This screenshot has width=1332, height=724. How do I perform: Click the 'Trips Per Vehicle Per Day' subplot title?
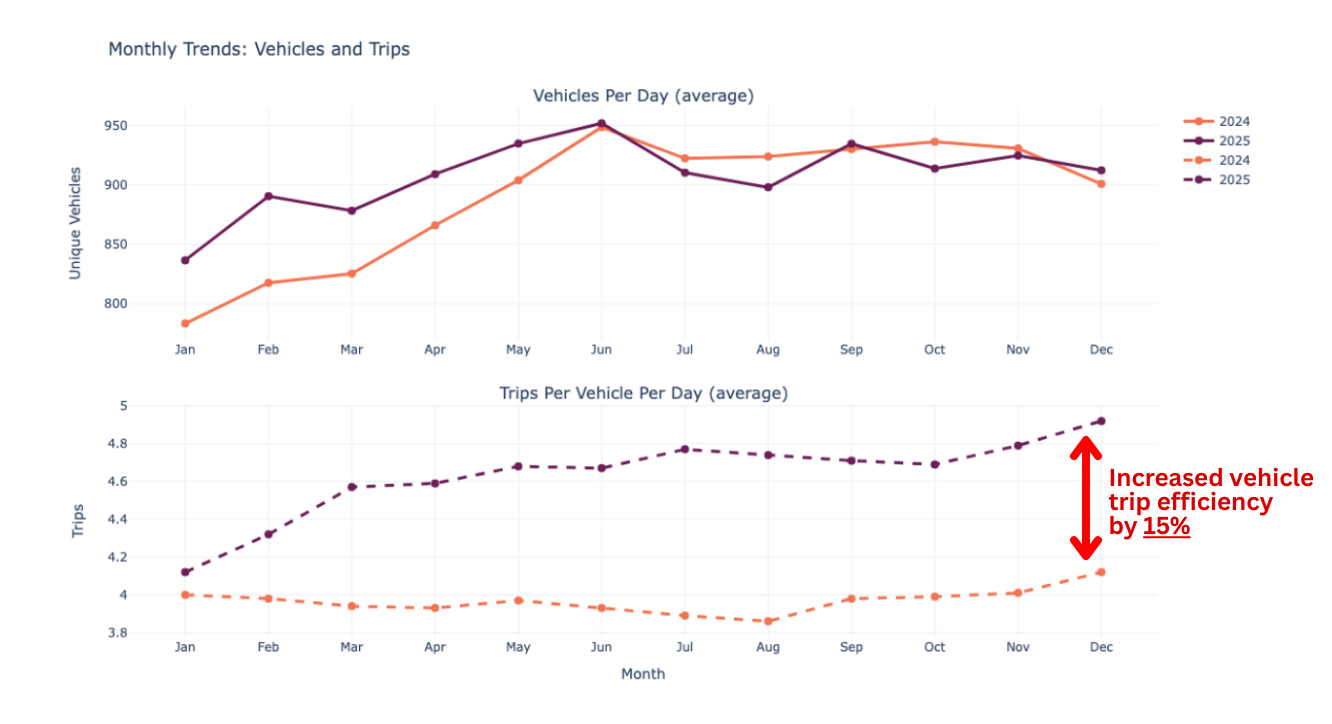click(643, 393)
